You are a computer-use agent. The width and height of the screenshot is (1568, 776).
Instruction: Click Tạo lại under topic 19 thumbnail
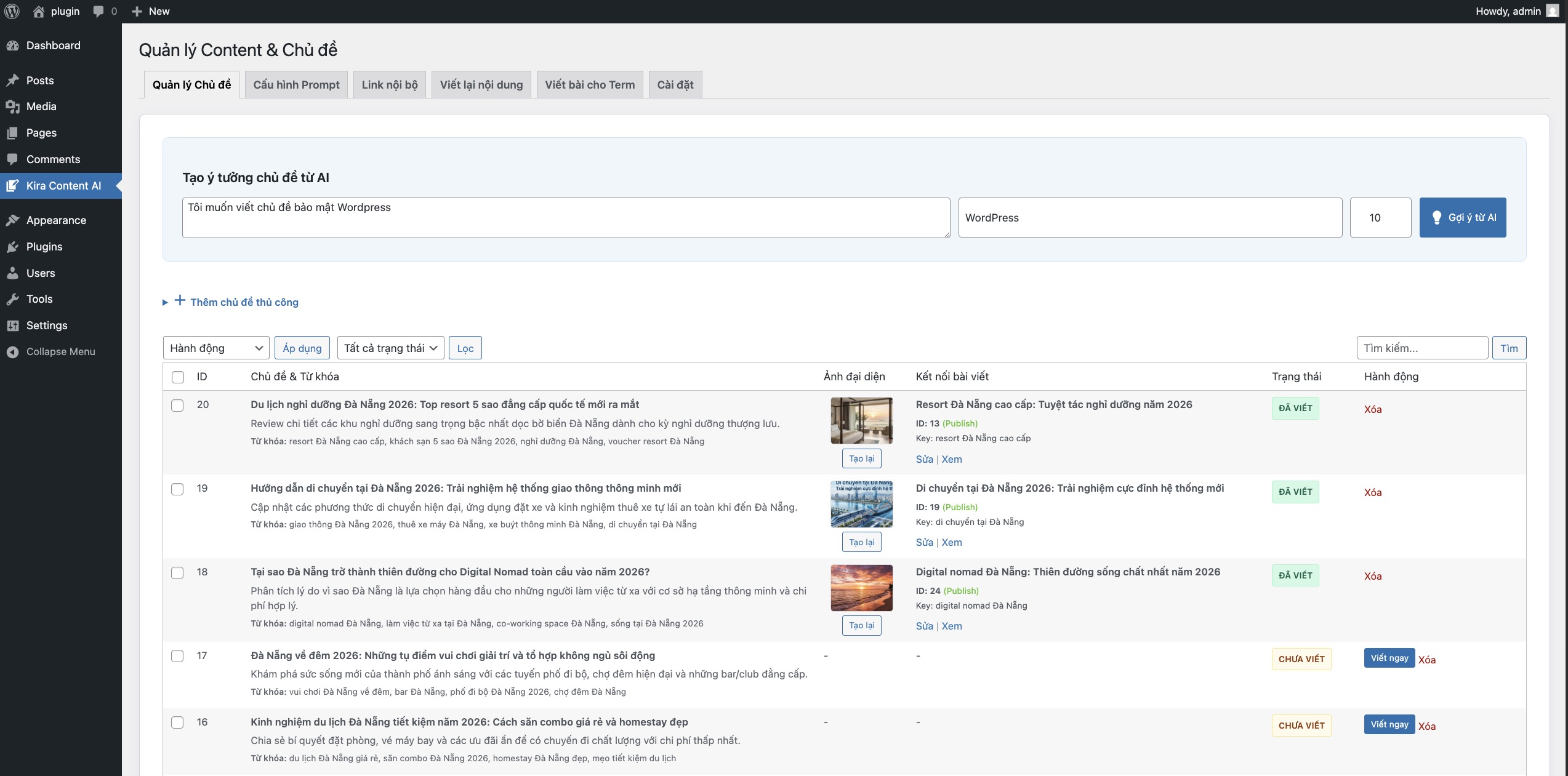coord(861,542)
